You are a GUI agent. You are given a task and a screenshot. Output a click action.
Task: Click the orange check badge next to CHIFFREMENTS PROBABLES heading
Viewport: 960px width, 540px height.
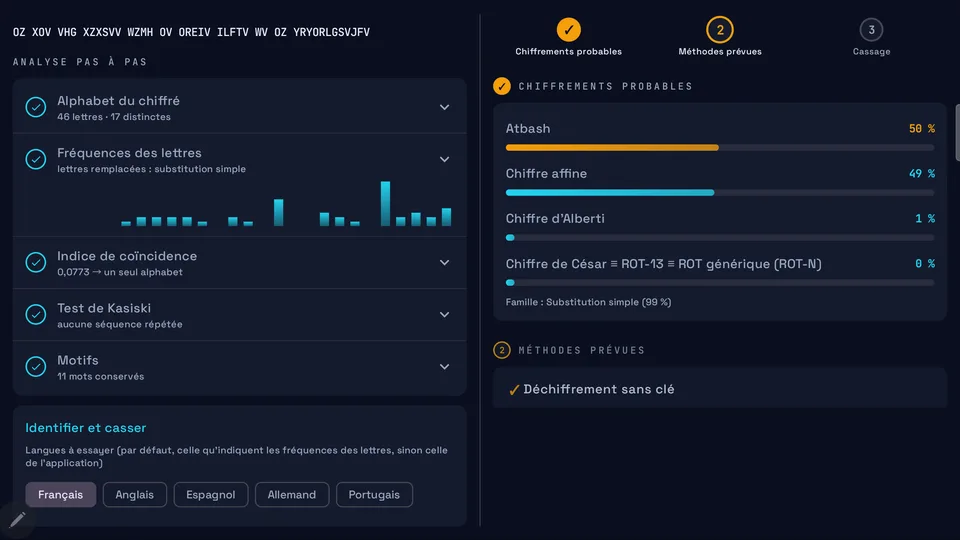coord(501,86)
